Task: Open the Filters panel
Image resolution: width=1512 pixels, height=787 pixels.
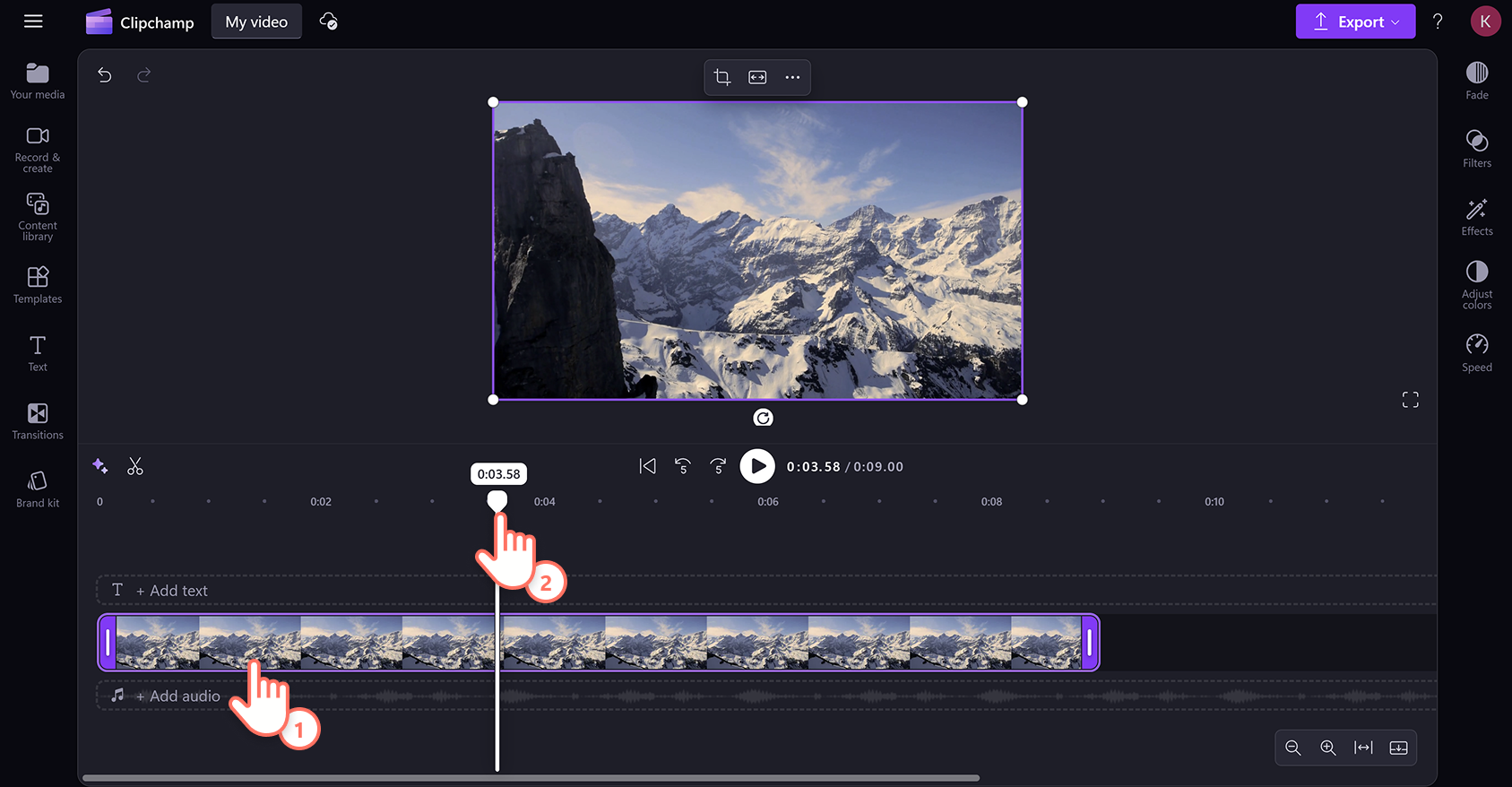Action: click(x=1476, y=149)
